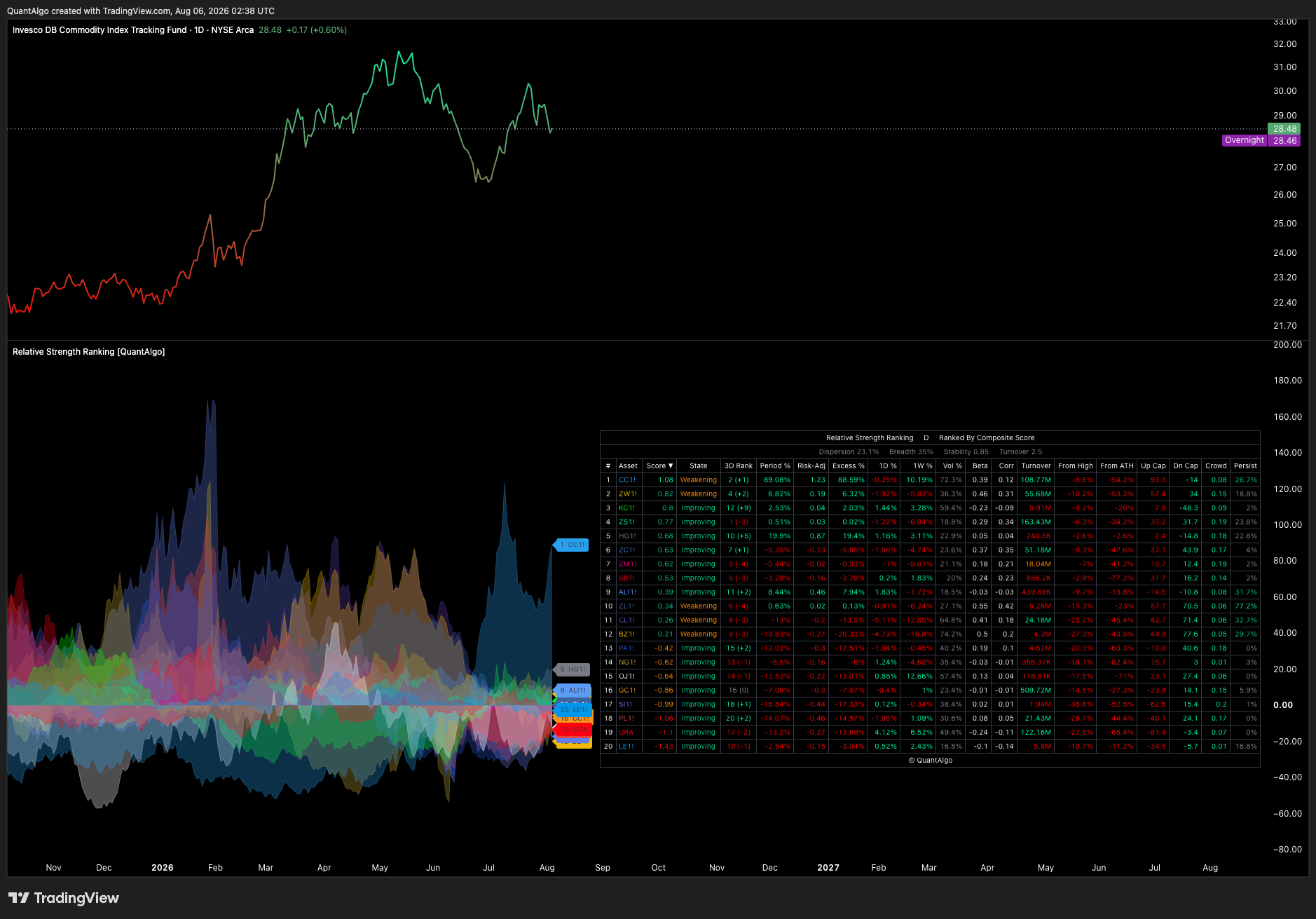1316x919 pixels.
Task: Click the Excess % column header
Action: [x=849, y=466]
